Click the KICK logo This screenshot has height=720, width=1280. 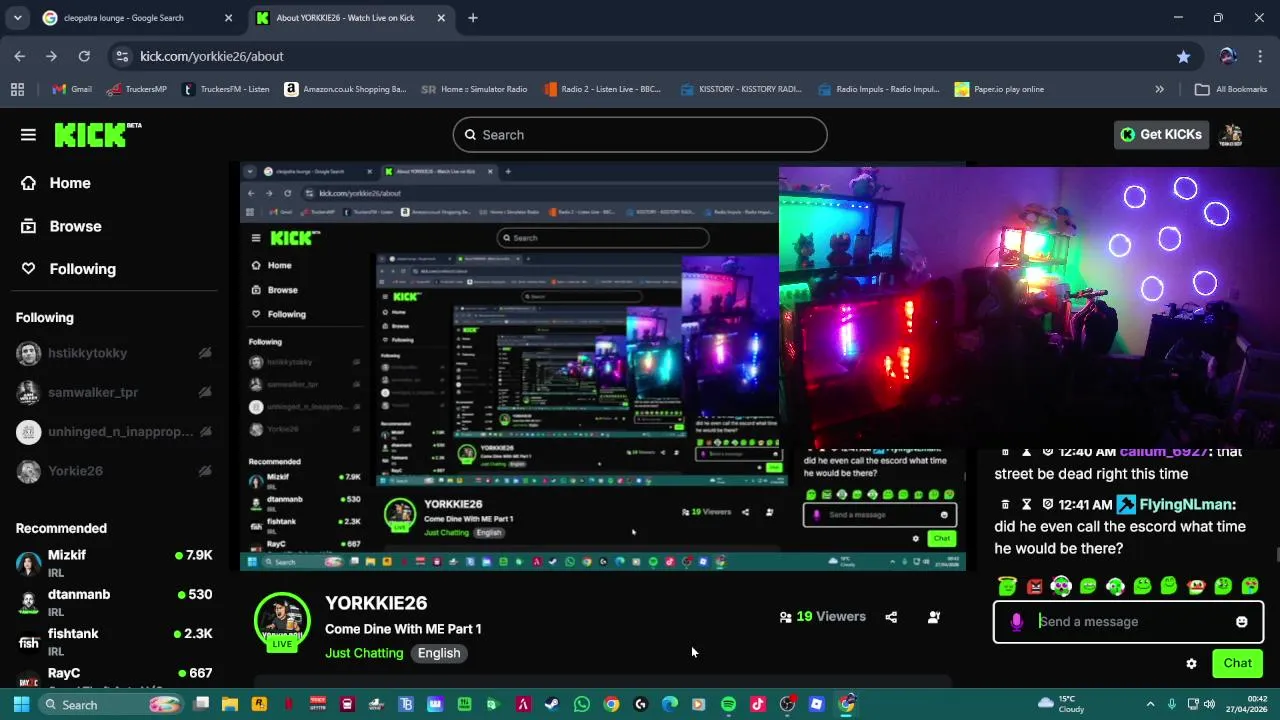coord(97,135)
